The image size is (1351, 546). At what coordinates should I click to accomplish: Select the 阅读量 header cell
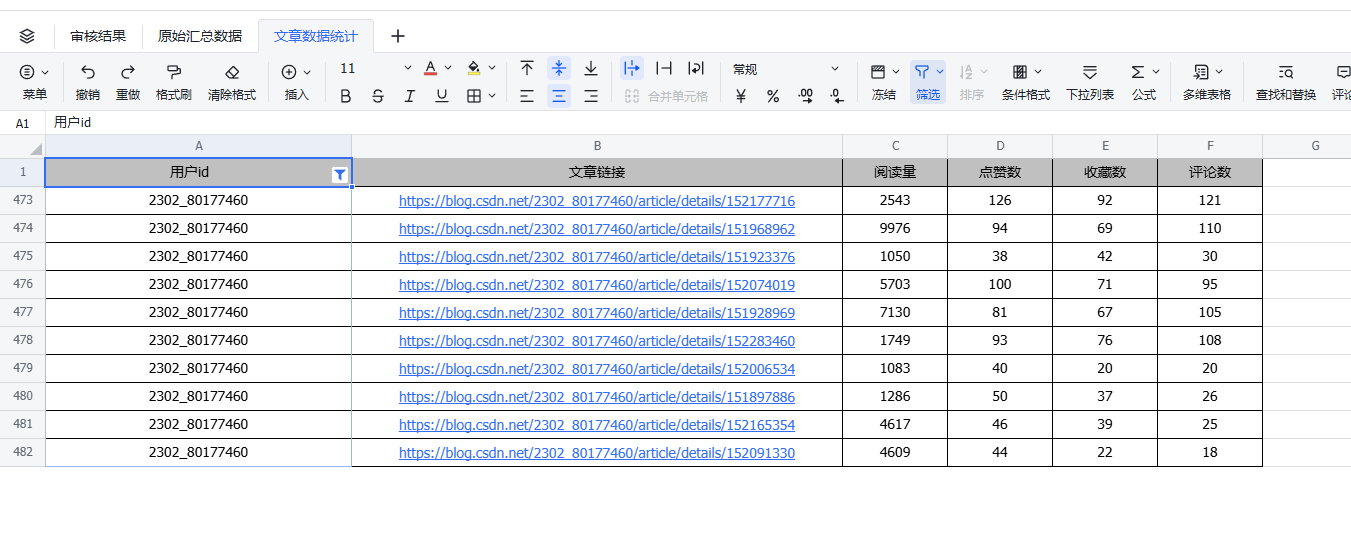click(895, 172)
